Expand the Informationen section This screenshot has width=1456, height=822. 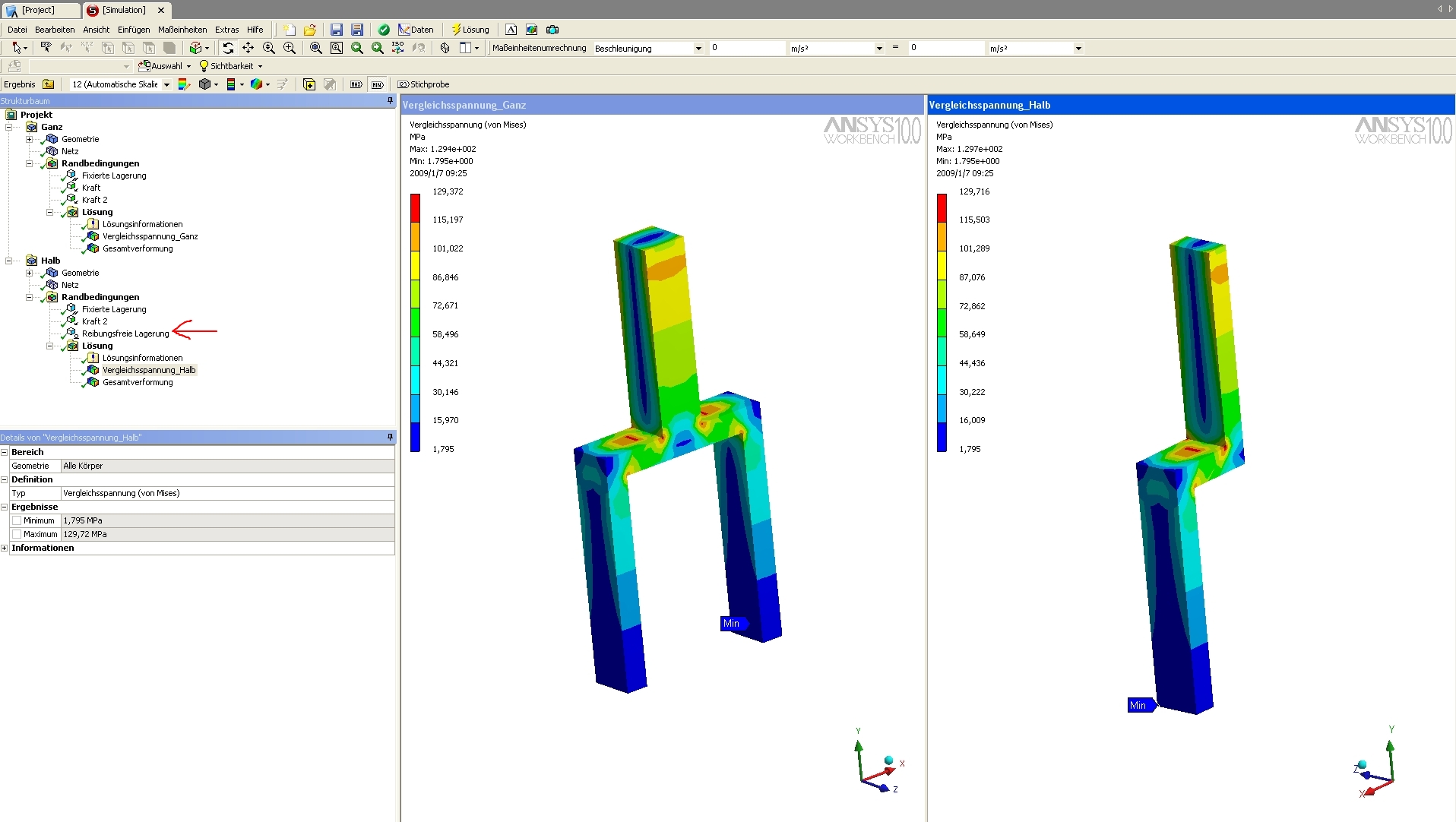coord(5,548)
